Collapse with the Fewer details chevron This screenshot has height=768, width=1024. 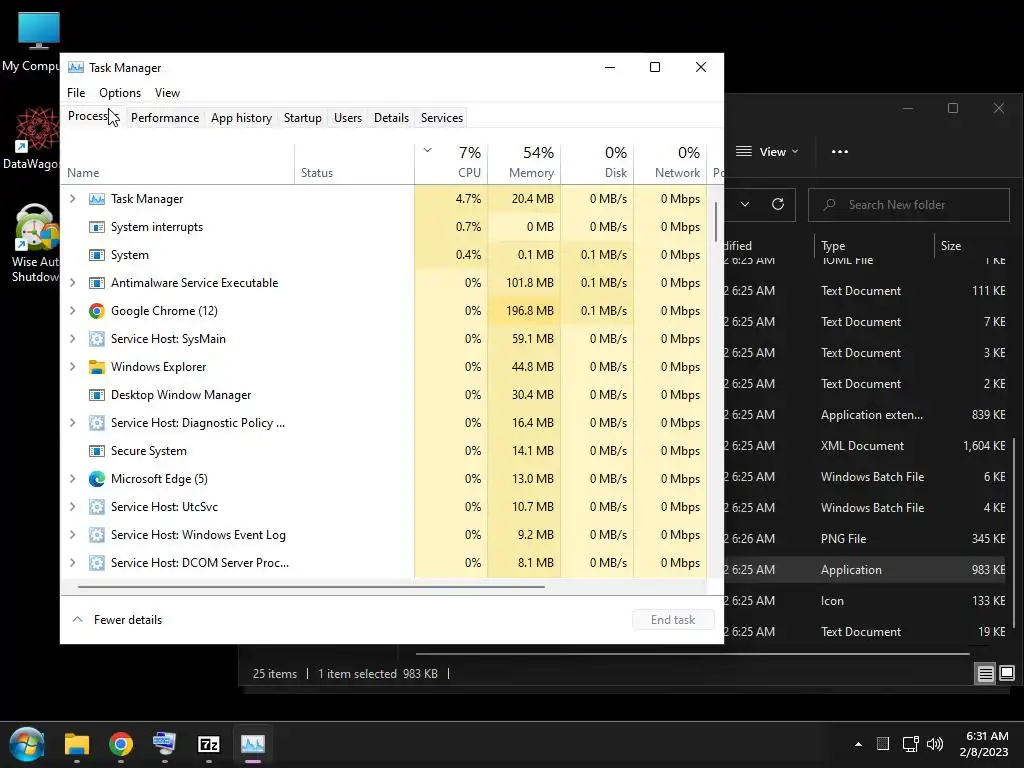pyautogui.click(x=77, y=620)
